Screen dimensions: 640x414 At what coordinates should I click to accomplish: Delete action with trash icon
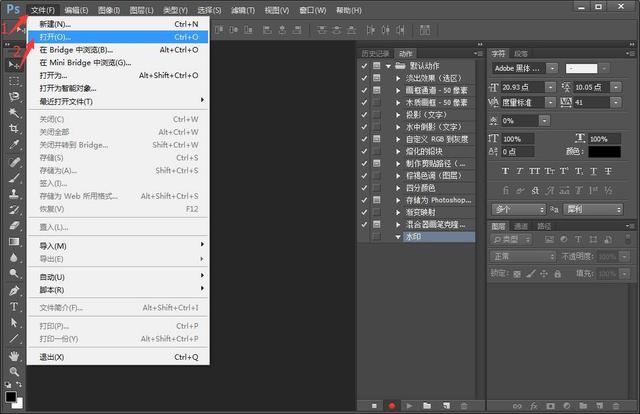coord(464,406)
